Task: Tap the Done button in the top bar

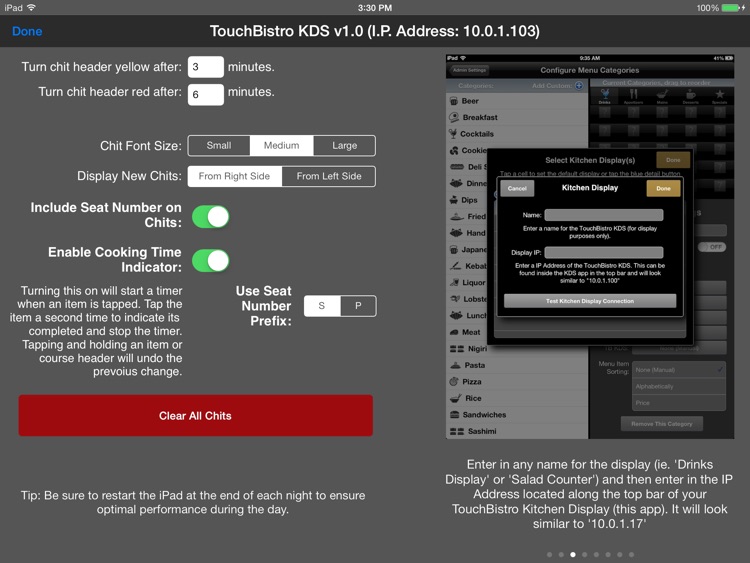Action: pos(27,32)
